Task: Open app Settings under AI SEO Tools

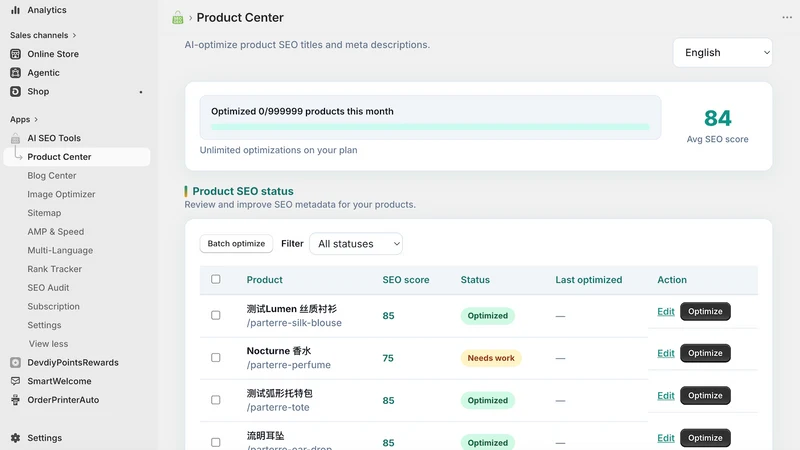Action: click(x=44, y=325)
